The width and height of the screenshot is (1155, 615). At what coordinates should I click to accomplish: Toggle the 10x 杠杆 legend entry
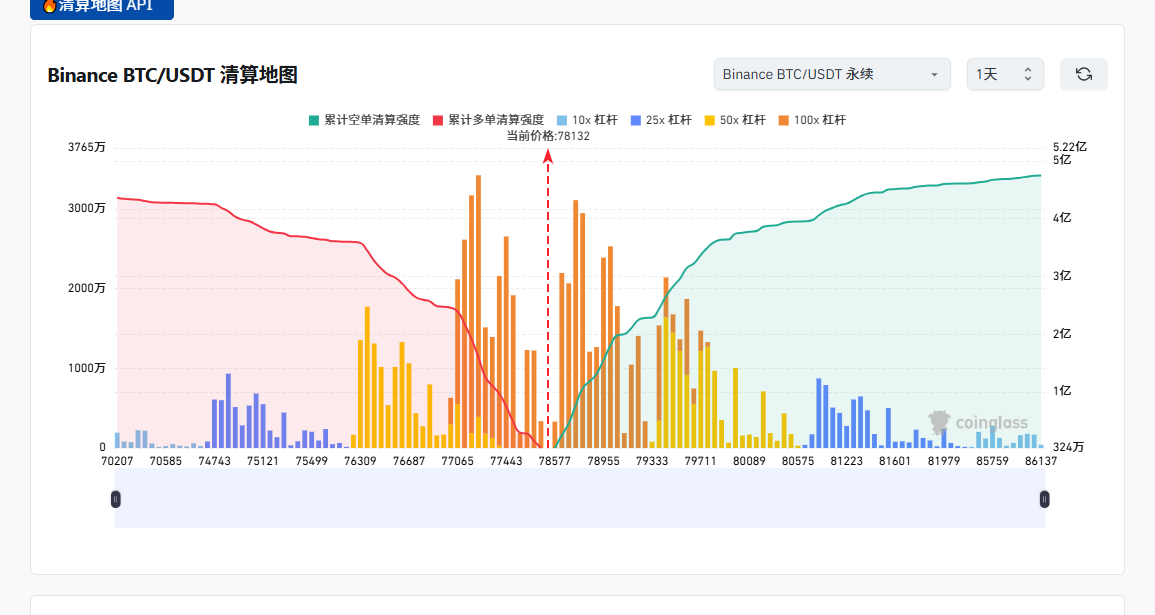(587, 120)
